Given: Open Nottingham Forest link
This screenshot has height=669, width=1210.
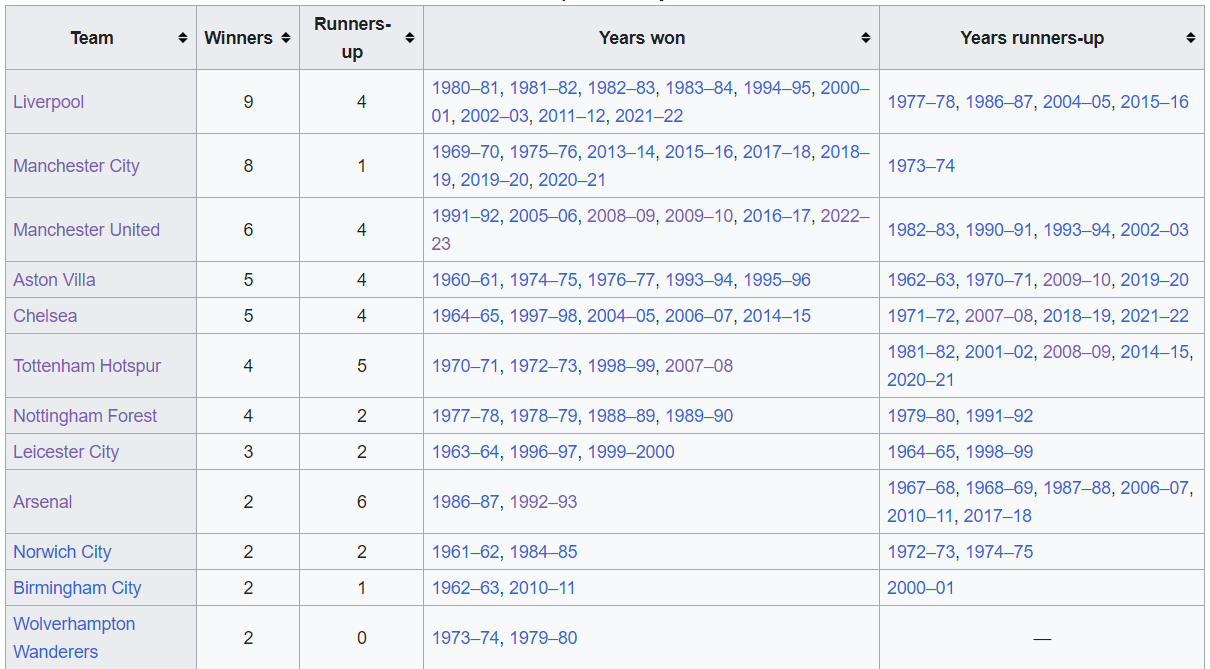Looking at the screenshot, I should 85,416.
